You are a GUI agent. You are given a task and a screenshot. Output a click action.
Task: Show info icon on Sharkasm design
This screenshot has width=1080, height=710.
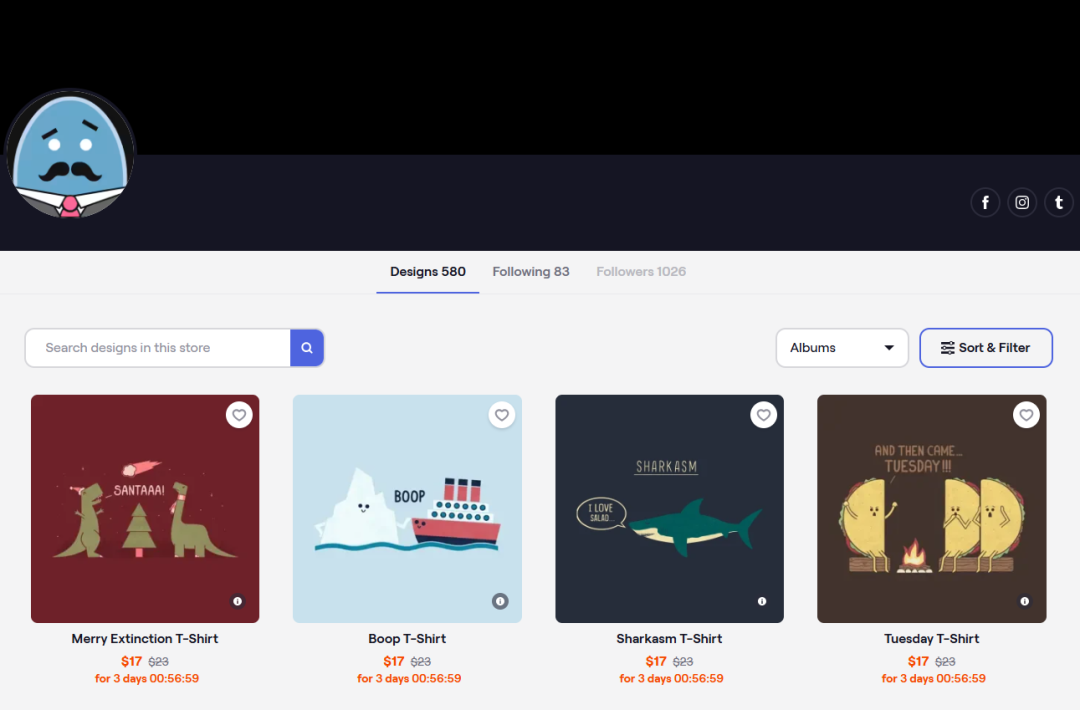click(762, 601)
